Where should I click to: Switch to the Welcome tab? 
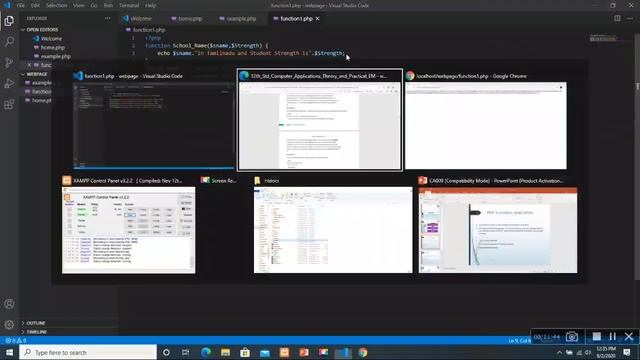[x=138, y=18]
